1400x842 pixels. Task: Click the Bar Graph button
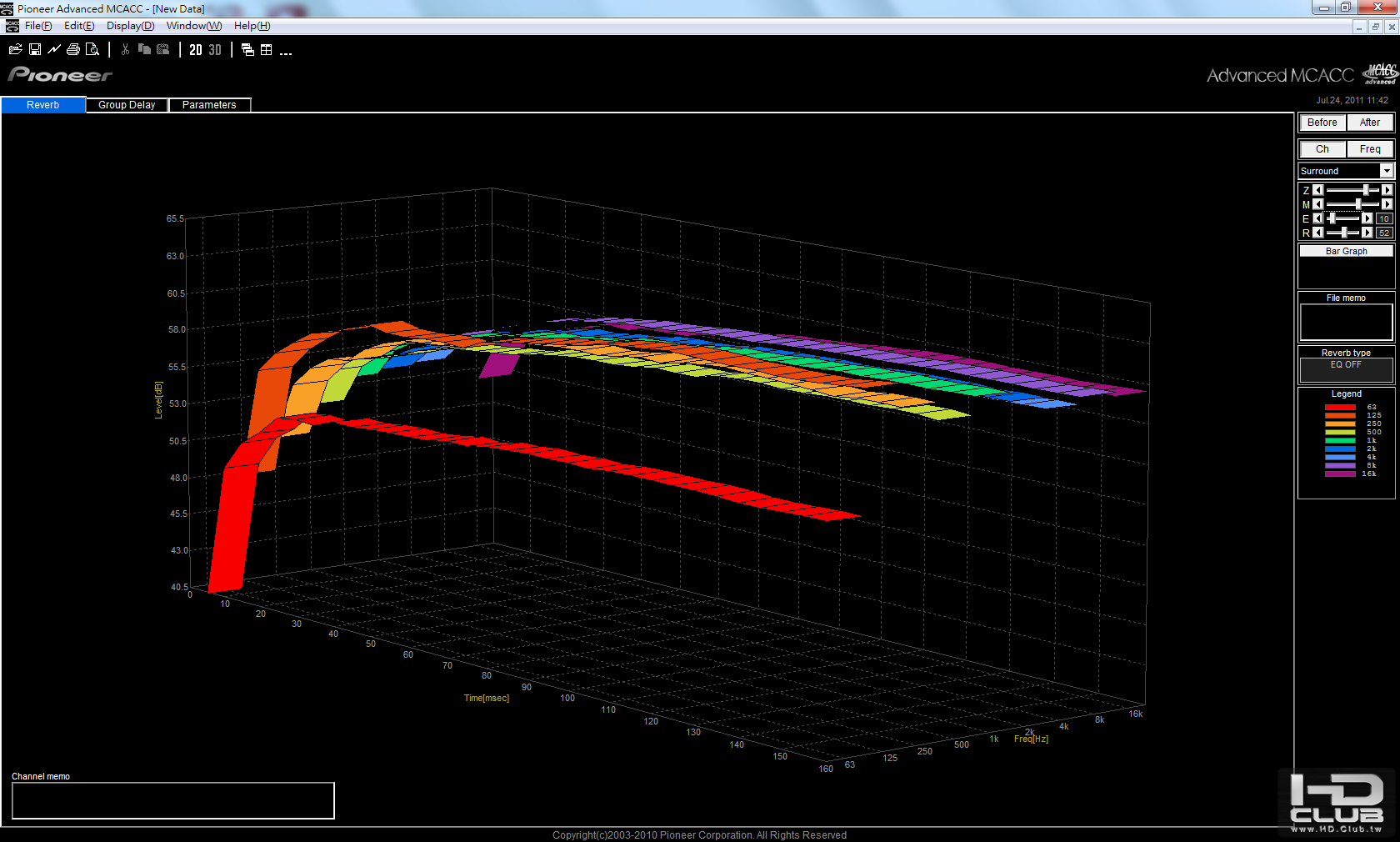[x=1346, y=251]
